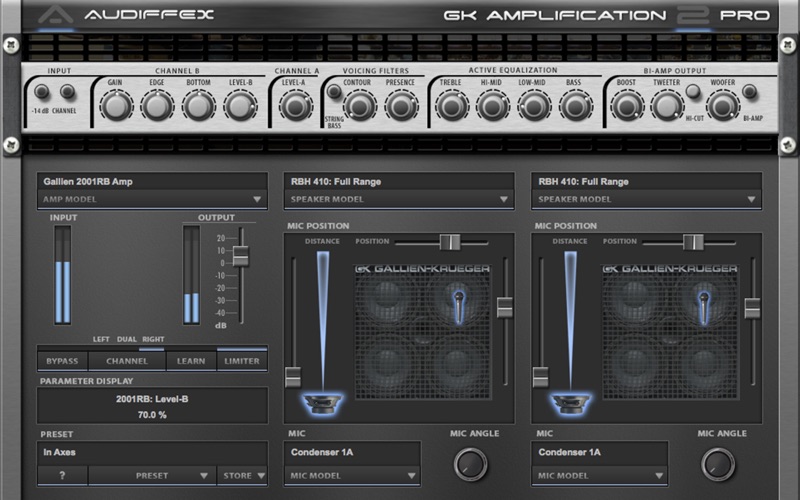The height and width of the screenshot is (500, 800).
Task: Click the microphone on right cabinet
Action: coord(704,309)
